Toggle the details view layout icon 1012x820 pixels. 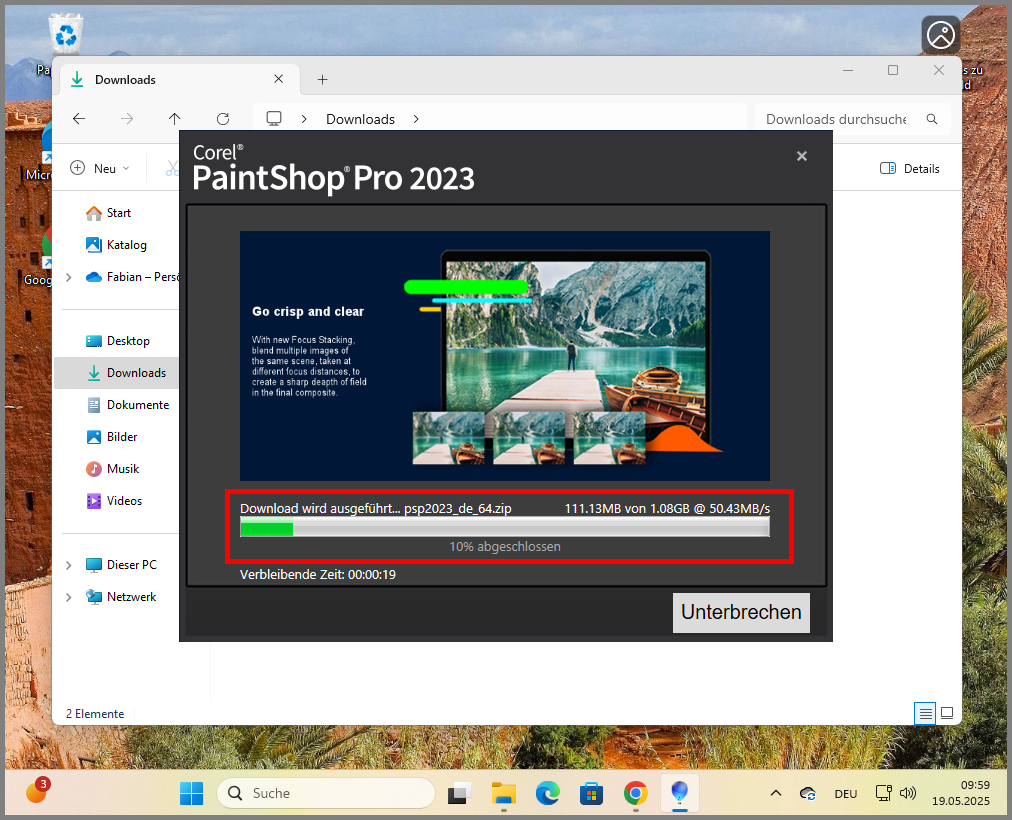tap(946, 713)
